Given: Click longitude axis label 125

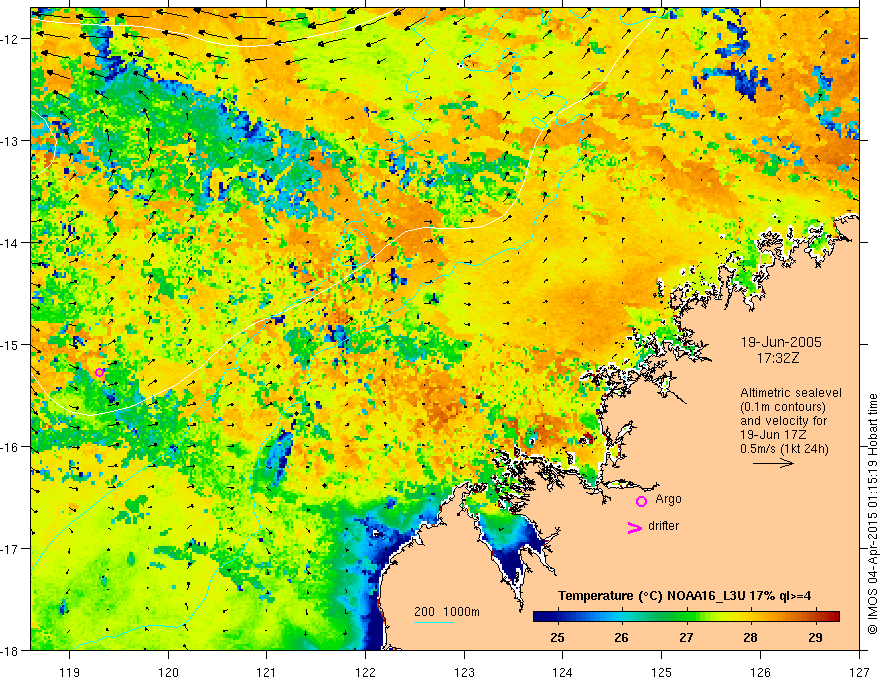Looking at the screenshot, I should pos(662,672).
